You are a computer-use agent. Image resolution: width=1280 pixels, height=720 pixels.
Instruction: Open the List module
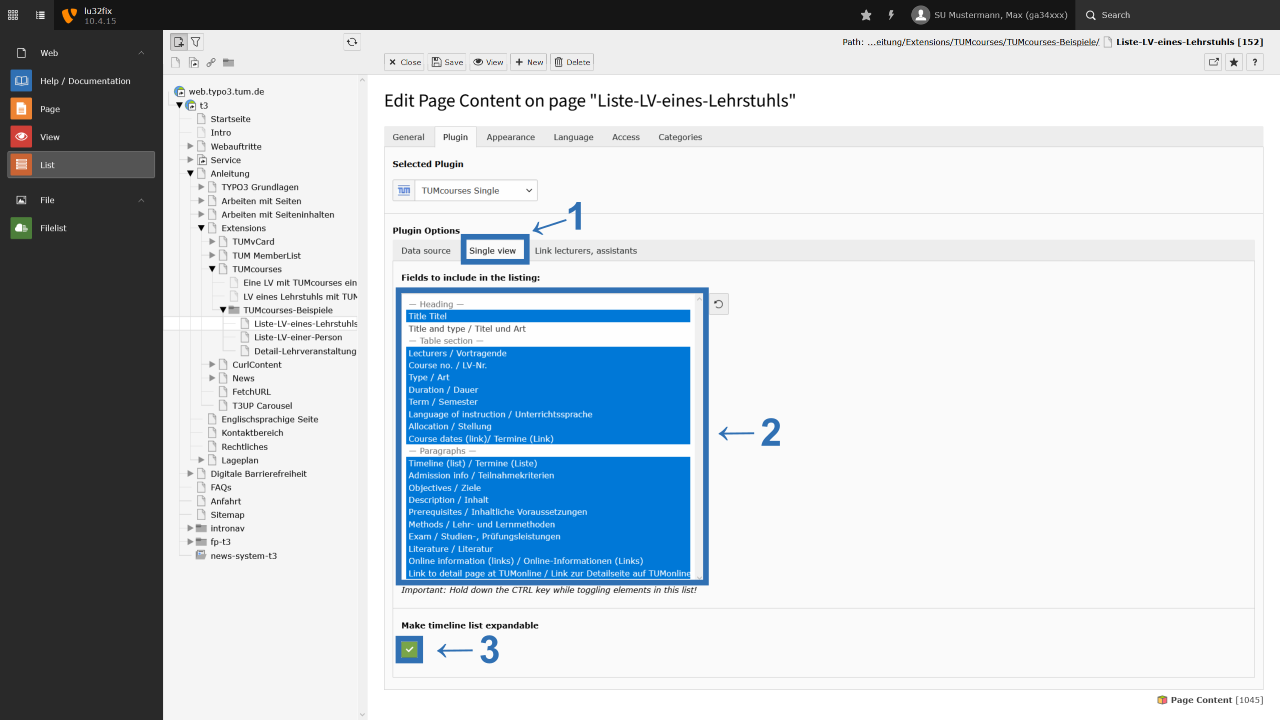click(x=80, y=165)
